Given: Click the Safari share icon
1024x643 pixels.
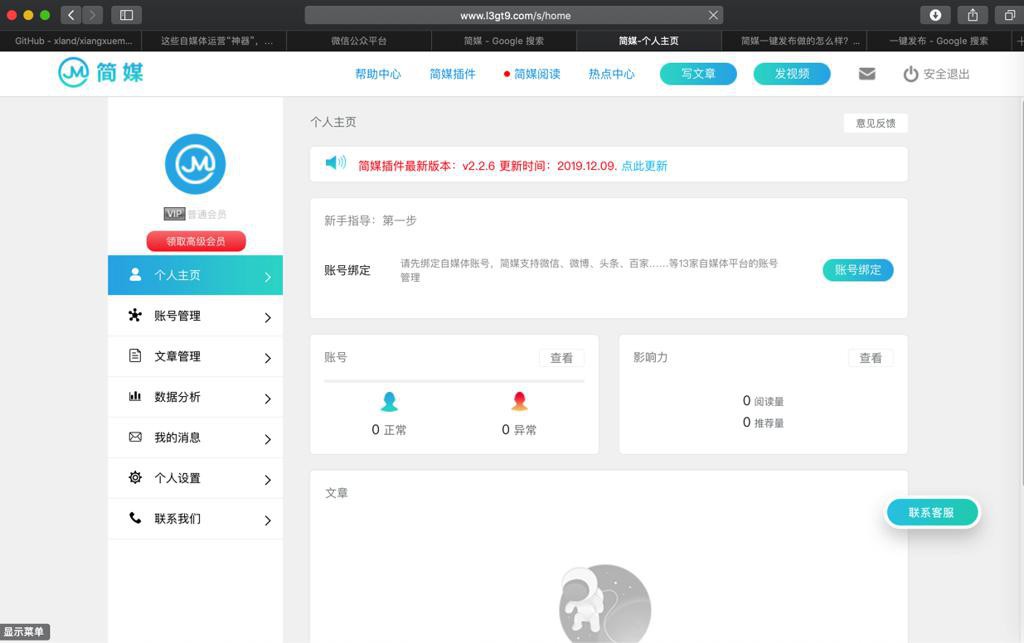Looking at the screenshot, I should point(972,15).
